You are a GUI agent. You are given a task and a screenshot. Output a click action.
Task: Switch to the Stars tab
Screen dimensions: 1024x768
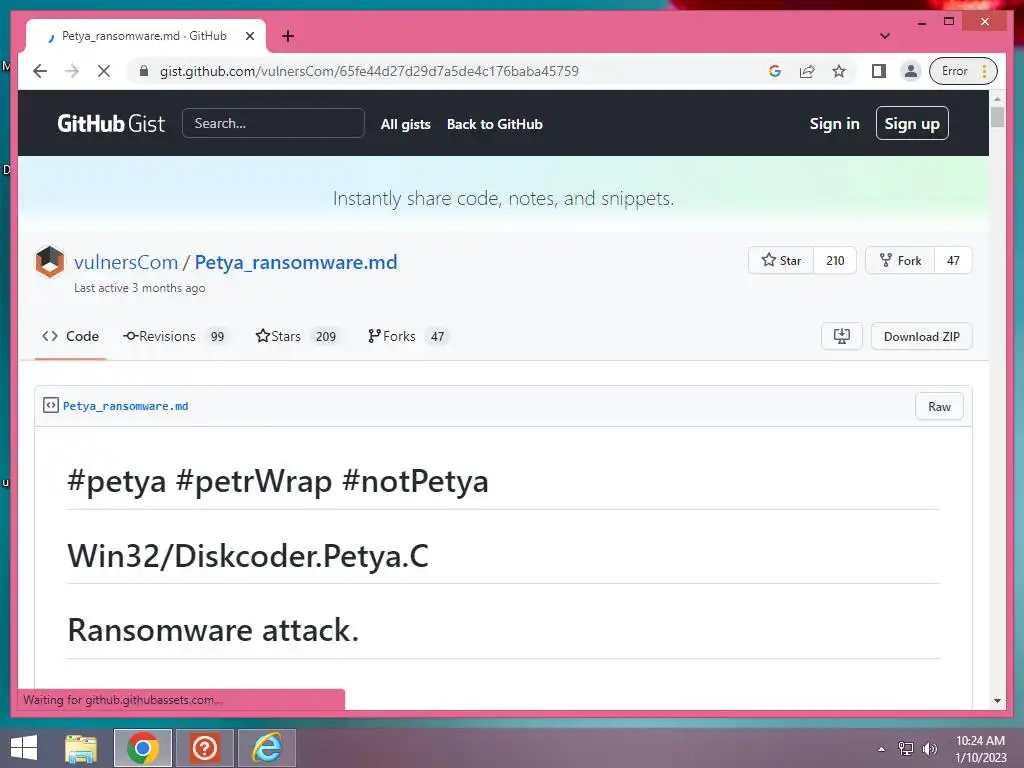pos(297,336)
